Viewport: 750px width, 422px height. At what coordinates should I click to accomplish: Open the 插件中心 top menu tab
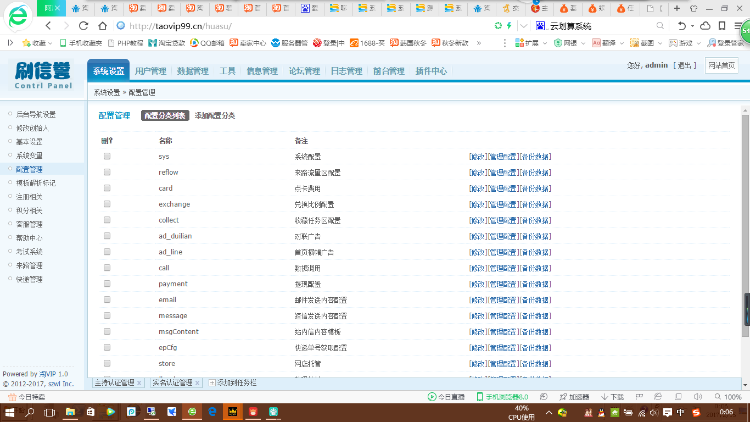pos(431,71)
